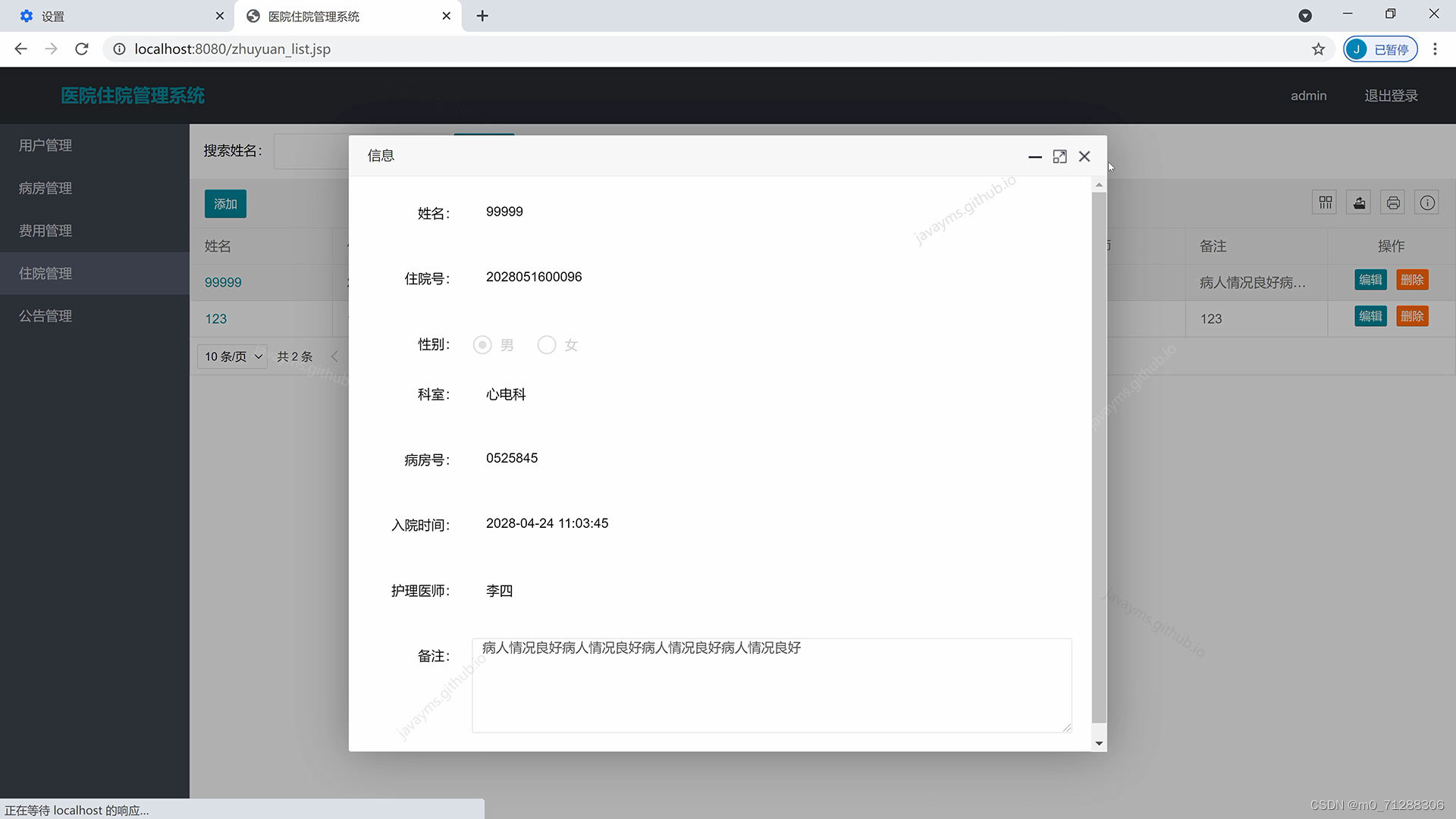This screenshot has height=819, width=1456.
Task: Maximize the 信息 dialog window
Action: coord(1059,156)
